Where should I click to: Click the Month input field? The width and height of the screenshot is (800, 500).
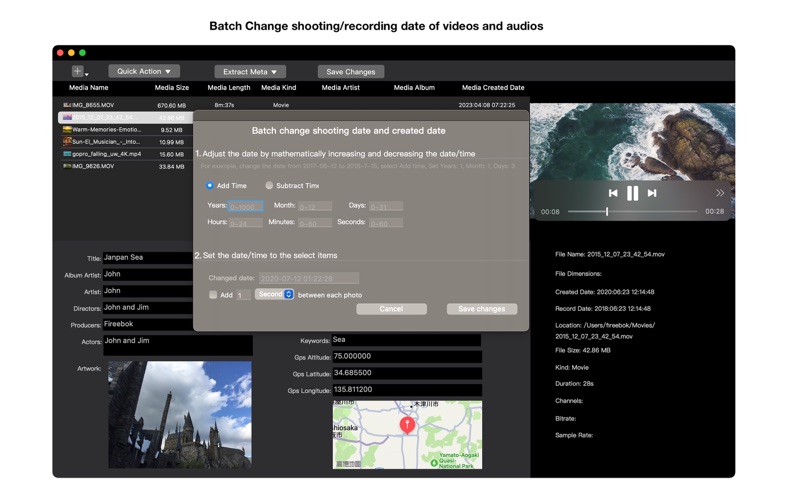315,206
